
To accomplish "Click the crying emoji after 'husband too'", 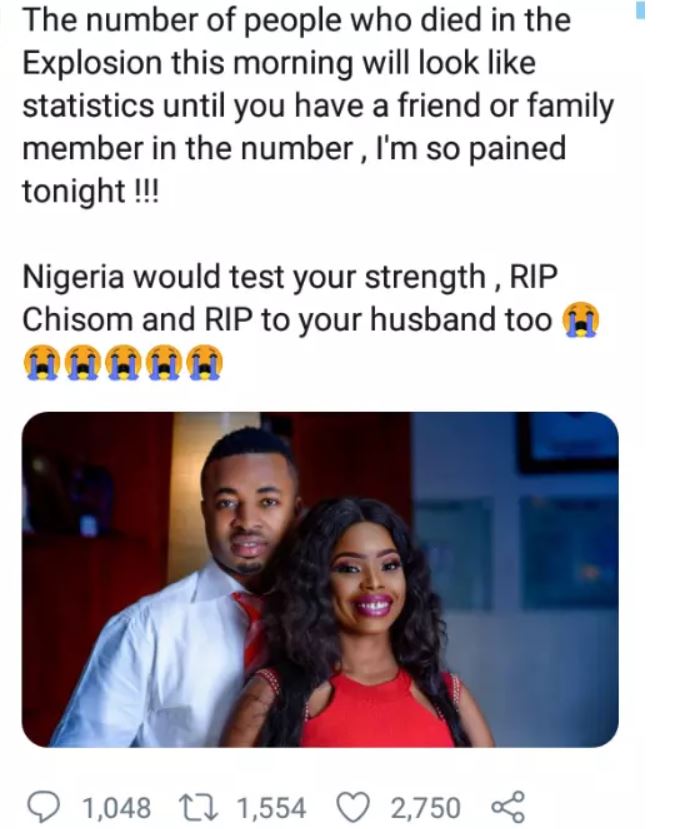I will click(x=581, y=320).
